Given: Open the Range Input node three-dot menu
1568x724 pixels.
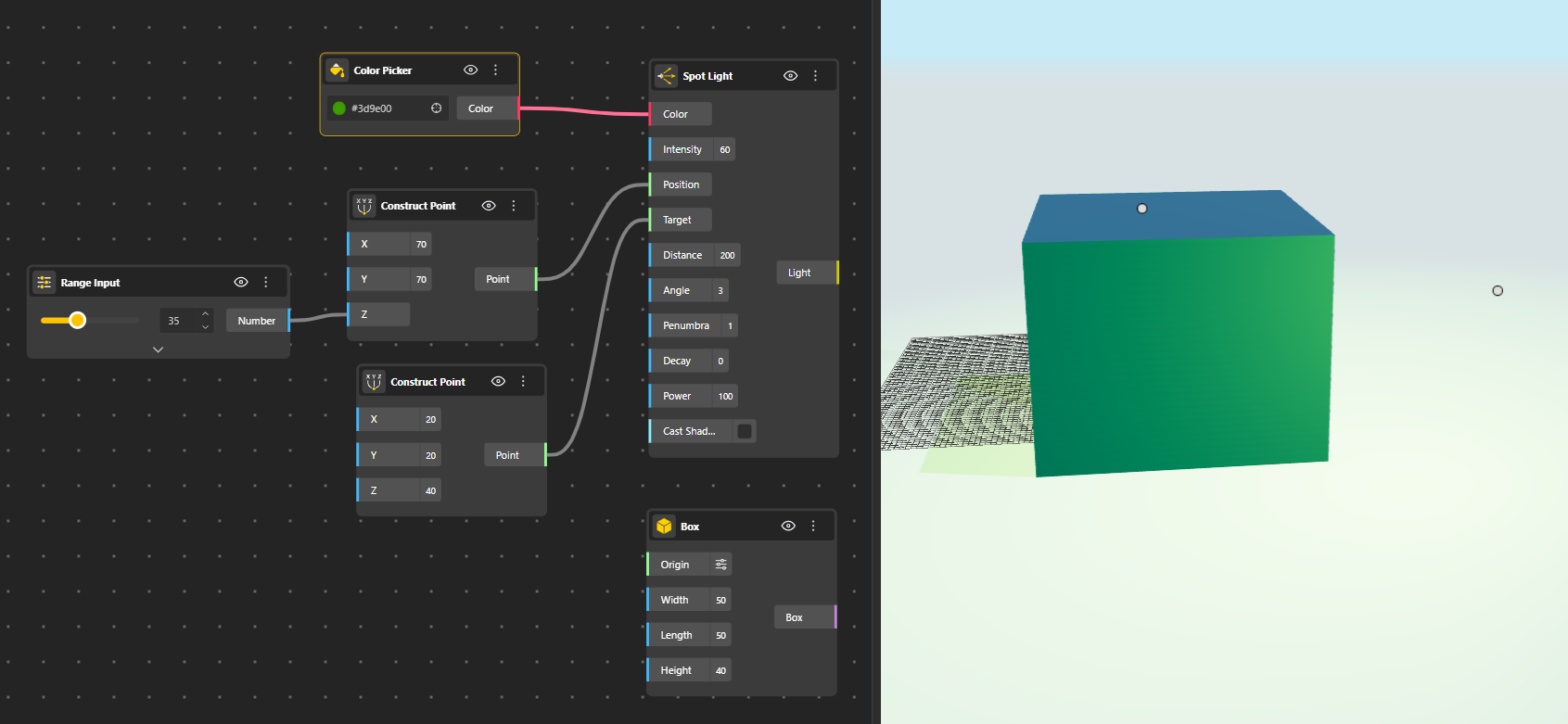Looking at the screenshot, I should tap(266, 283).
